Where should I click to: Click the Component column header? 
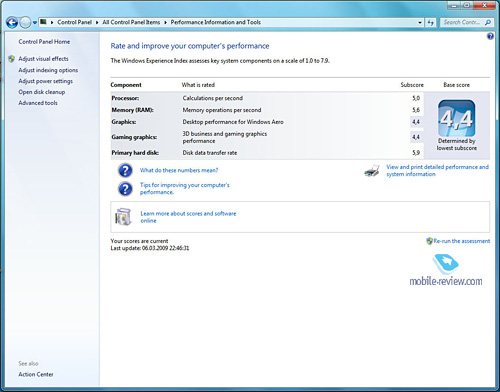pos(126,85)
